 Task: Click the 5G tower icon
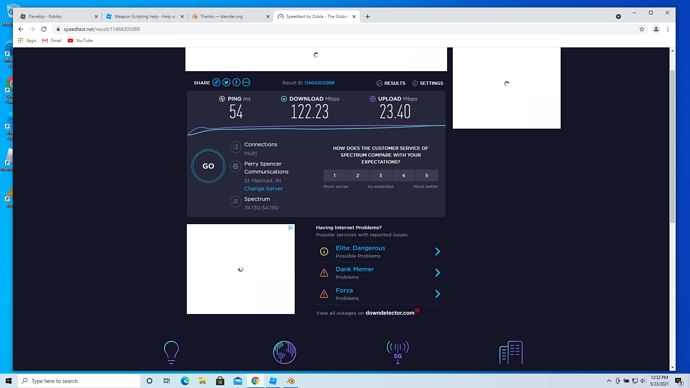point(398,352)
